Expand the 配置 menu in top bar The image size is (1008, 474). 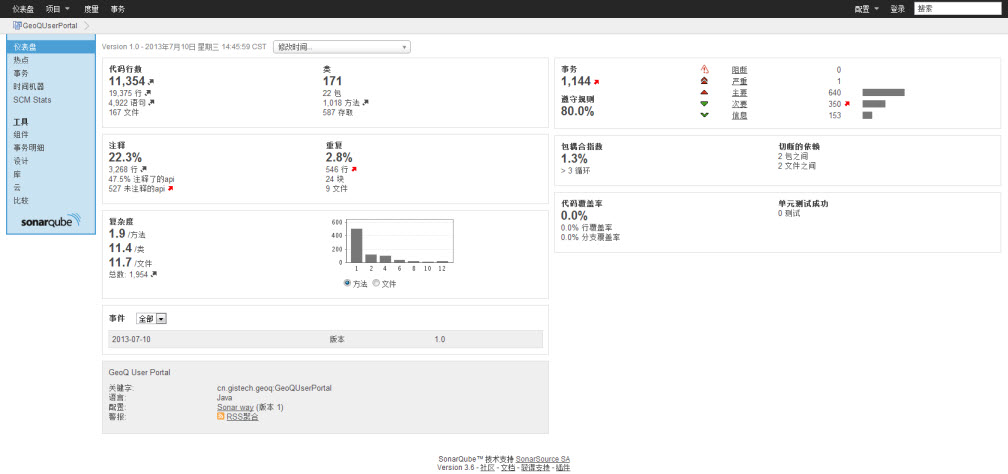point(867,9)
